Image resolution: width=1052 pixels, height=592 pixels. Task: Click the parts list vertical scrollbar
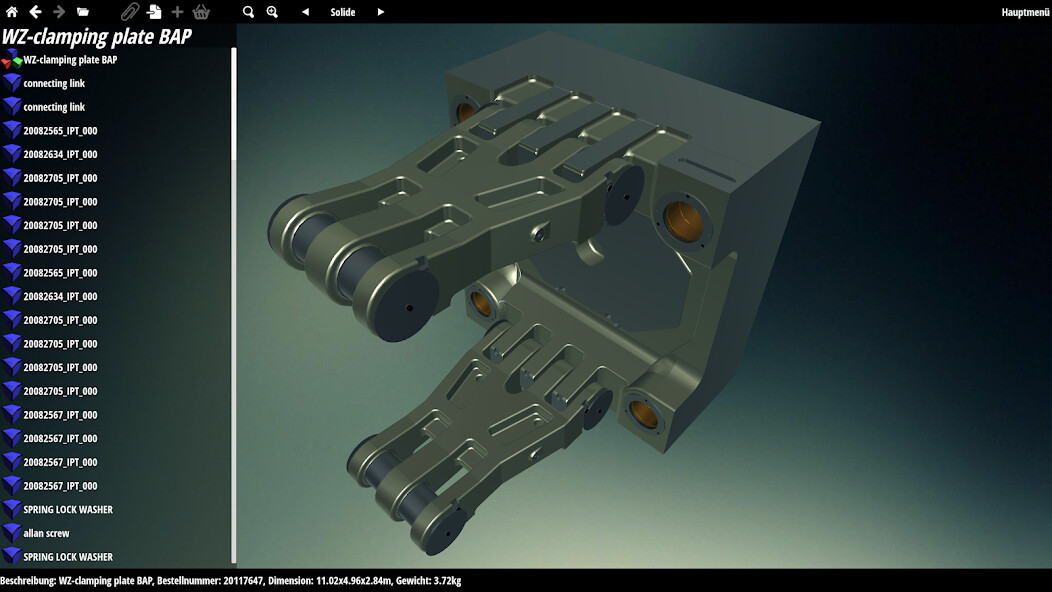click(234, 300)
